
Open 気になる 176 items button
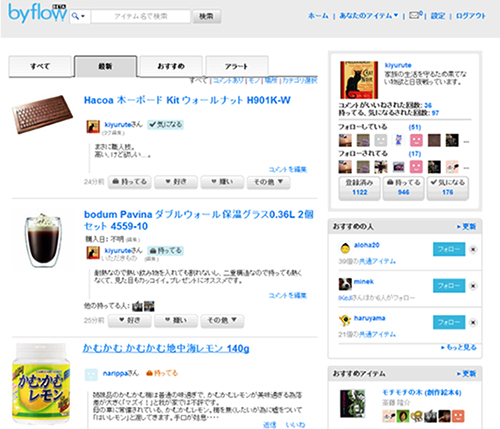448,188
